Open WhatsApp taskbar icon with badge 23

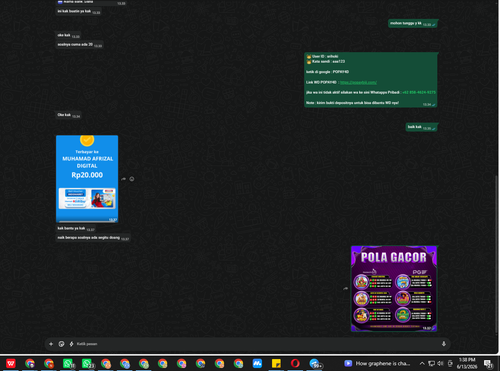click(87, 363)
